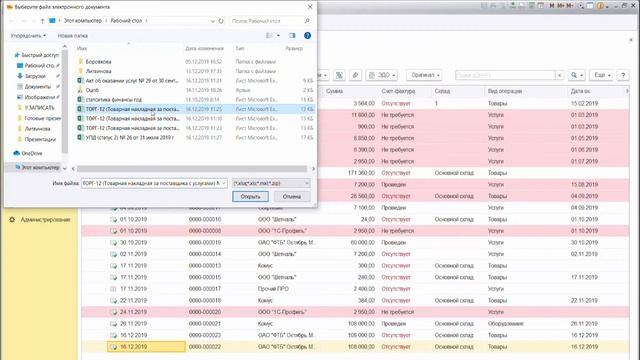Expand the address bar history chevron
The height and width of the screenshot is (360, 640).
pos(212,21)
